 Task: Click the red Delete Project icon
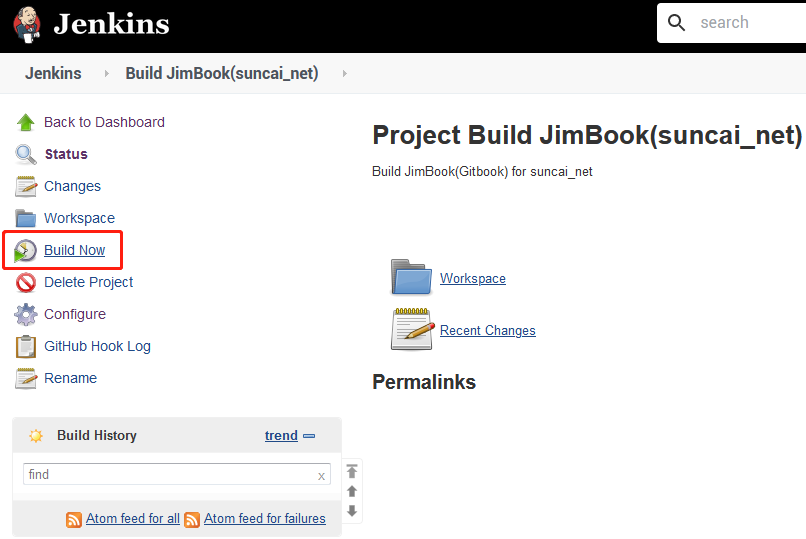(x=26, y=283)
